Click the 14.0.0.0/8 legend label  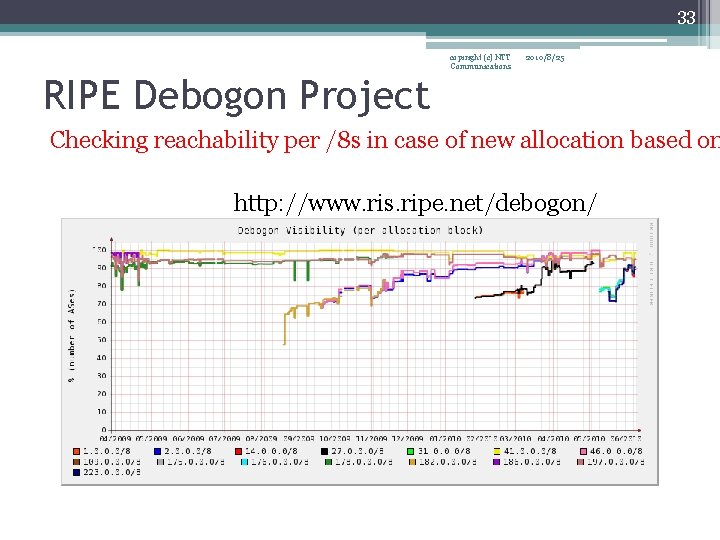point(271,452)
